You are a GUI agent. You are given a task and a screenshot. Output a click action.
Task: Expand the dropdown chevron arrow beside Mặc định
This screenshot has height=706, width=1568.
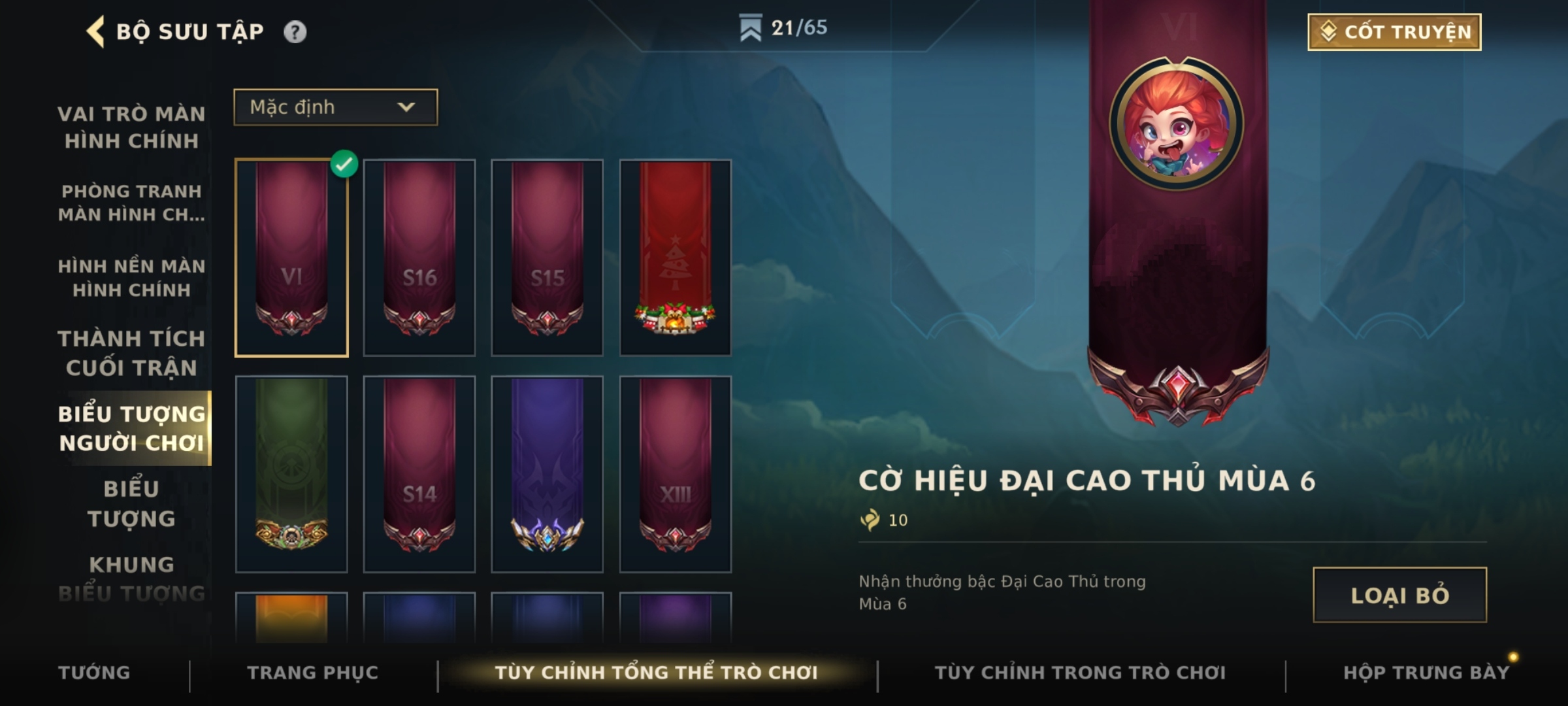tap(406, 107)
